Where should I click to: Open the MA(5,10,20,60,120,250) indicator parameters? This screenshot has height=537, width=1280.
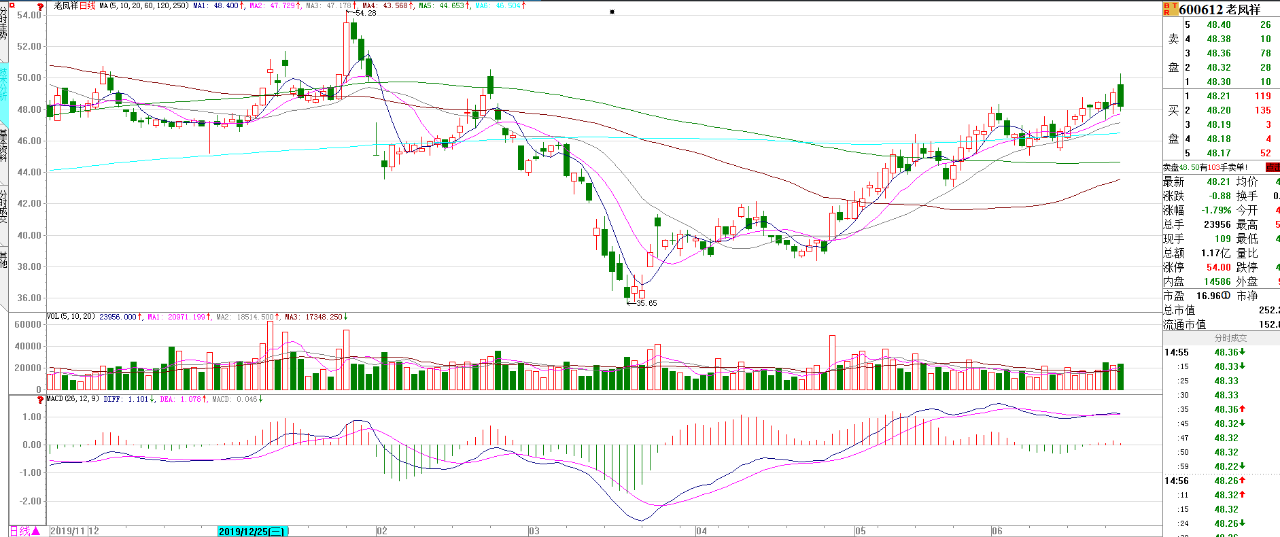tap(143, 6)
